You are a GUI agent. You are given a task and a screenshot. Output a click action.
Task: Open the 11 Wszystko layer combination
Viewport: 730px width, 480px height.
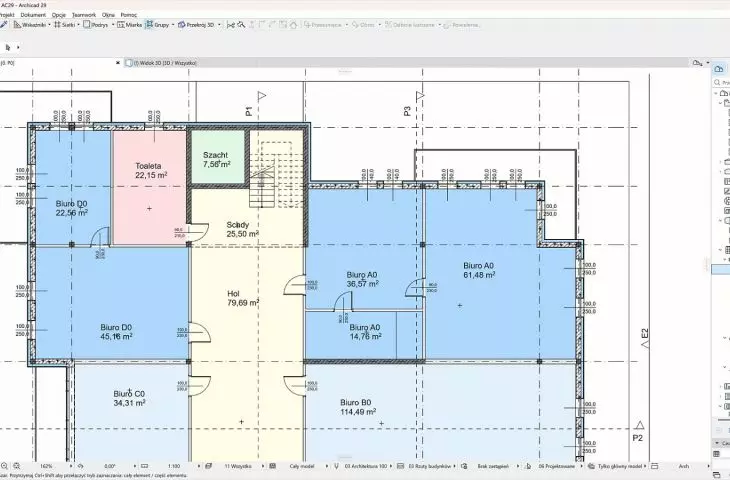238,466
